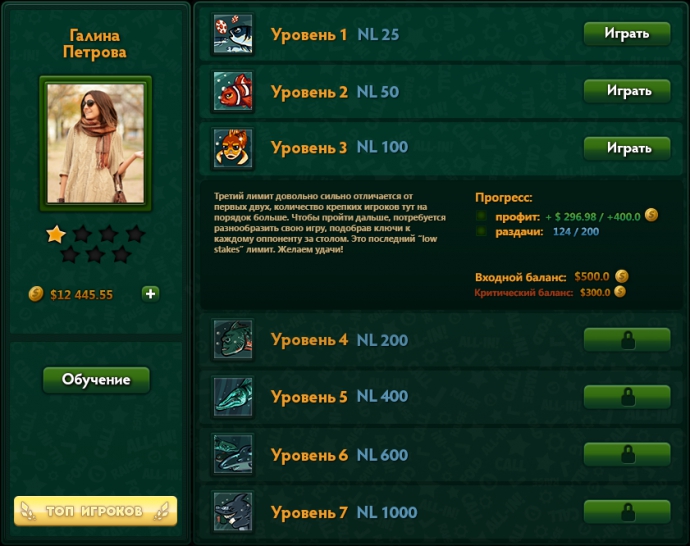
Task: Click the first gold rating star
Action: coord(56,234)
